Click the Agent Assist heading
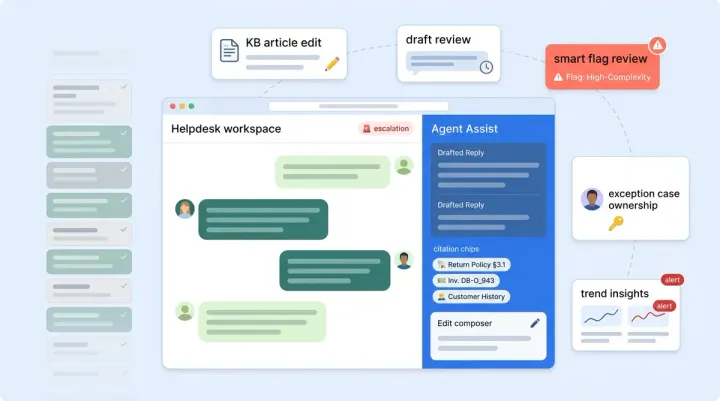 464,129
